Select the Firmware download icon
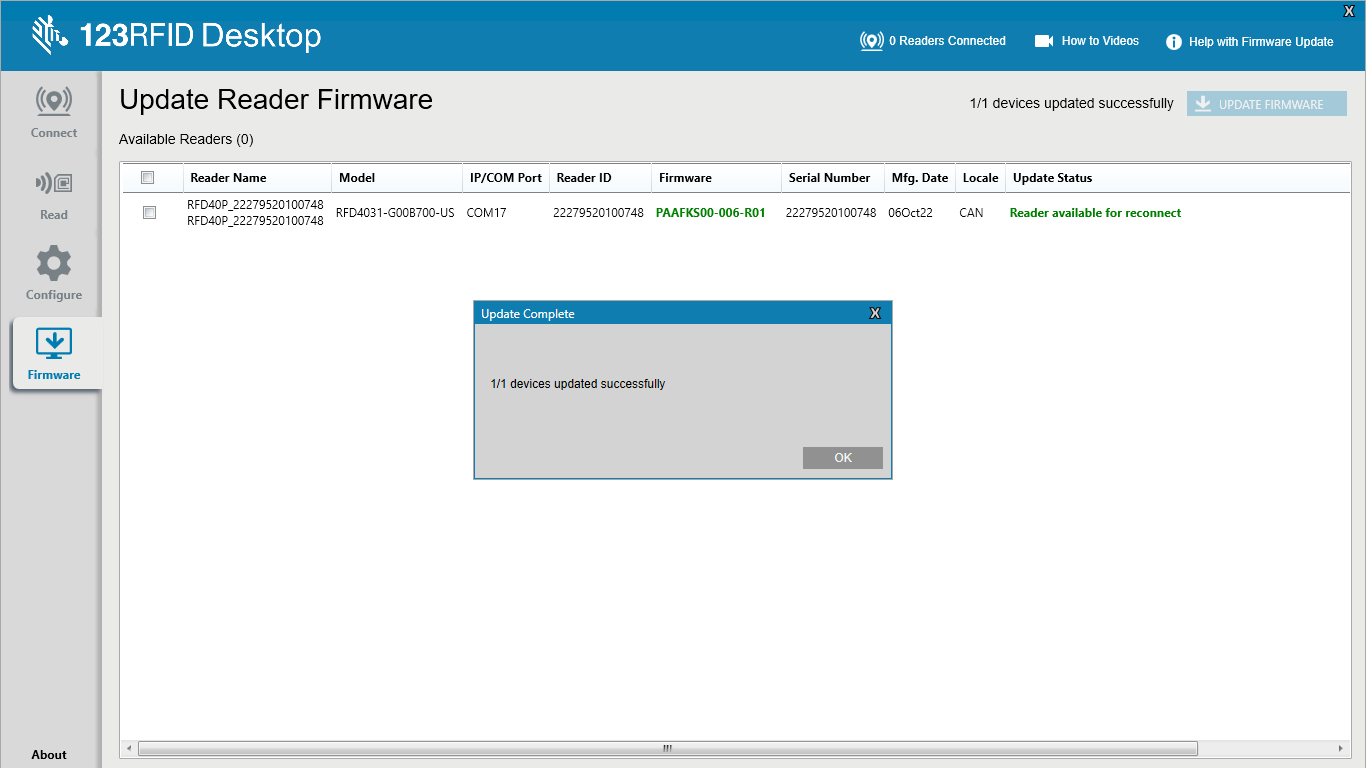The height and width of the screenshot is (768, 1366). pyautogui.click(x=54, y=344)
